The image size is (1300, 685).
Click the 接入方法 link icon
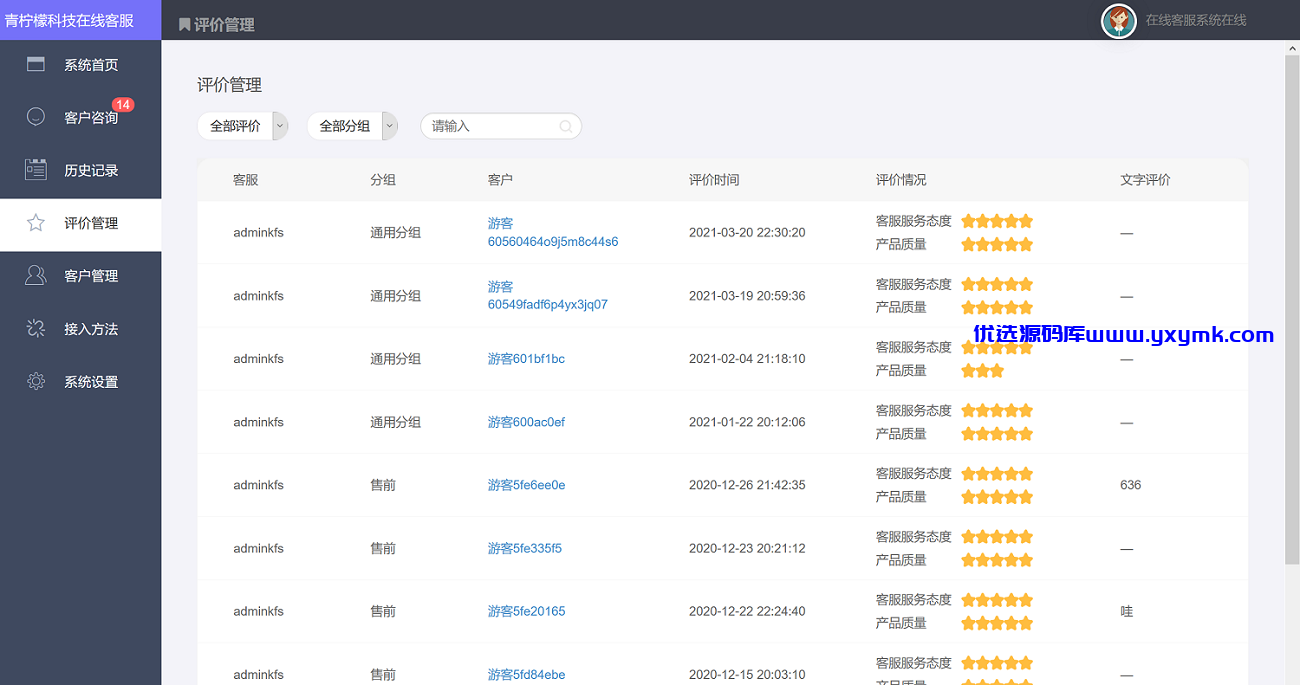point(36,328)
